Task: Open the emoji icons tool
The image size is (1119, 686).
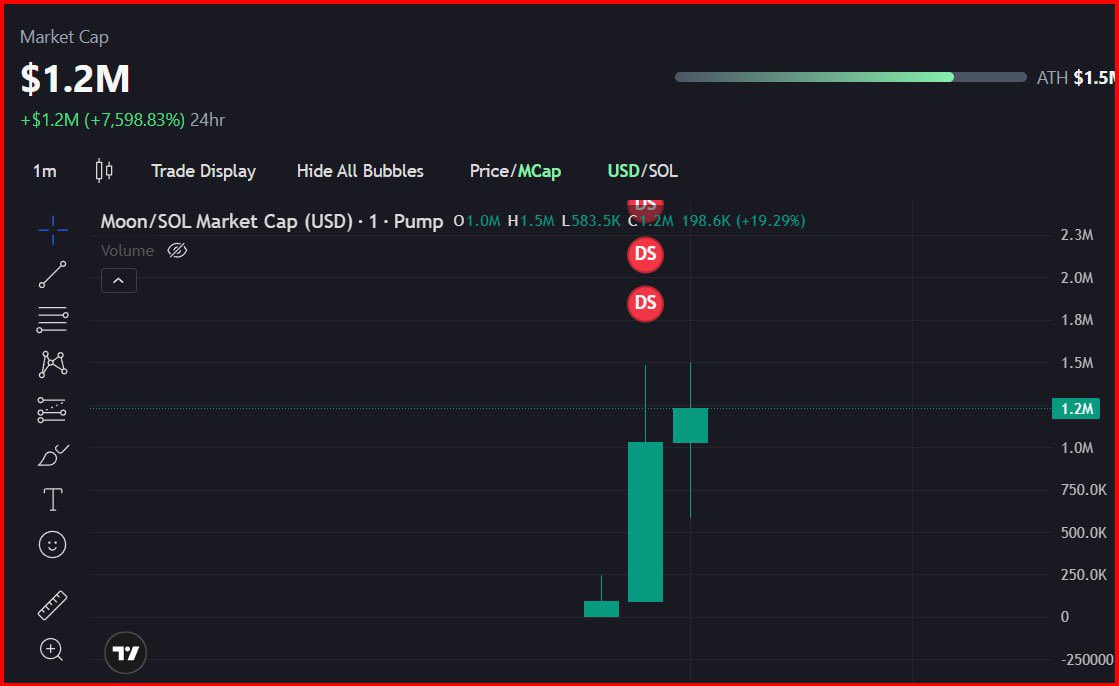Action: coord(53,544)
